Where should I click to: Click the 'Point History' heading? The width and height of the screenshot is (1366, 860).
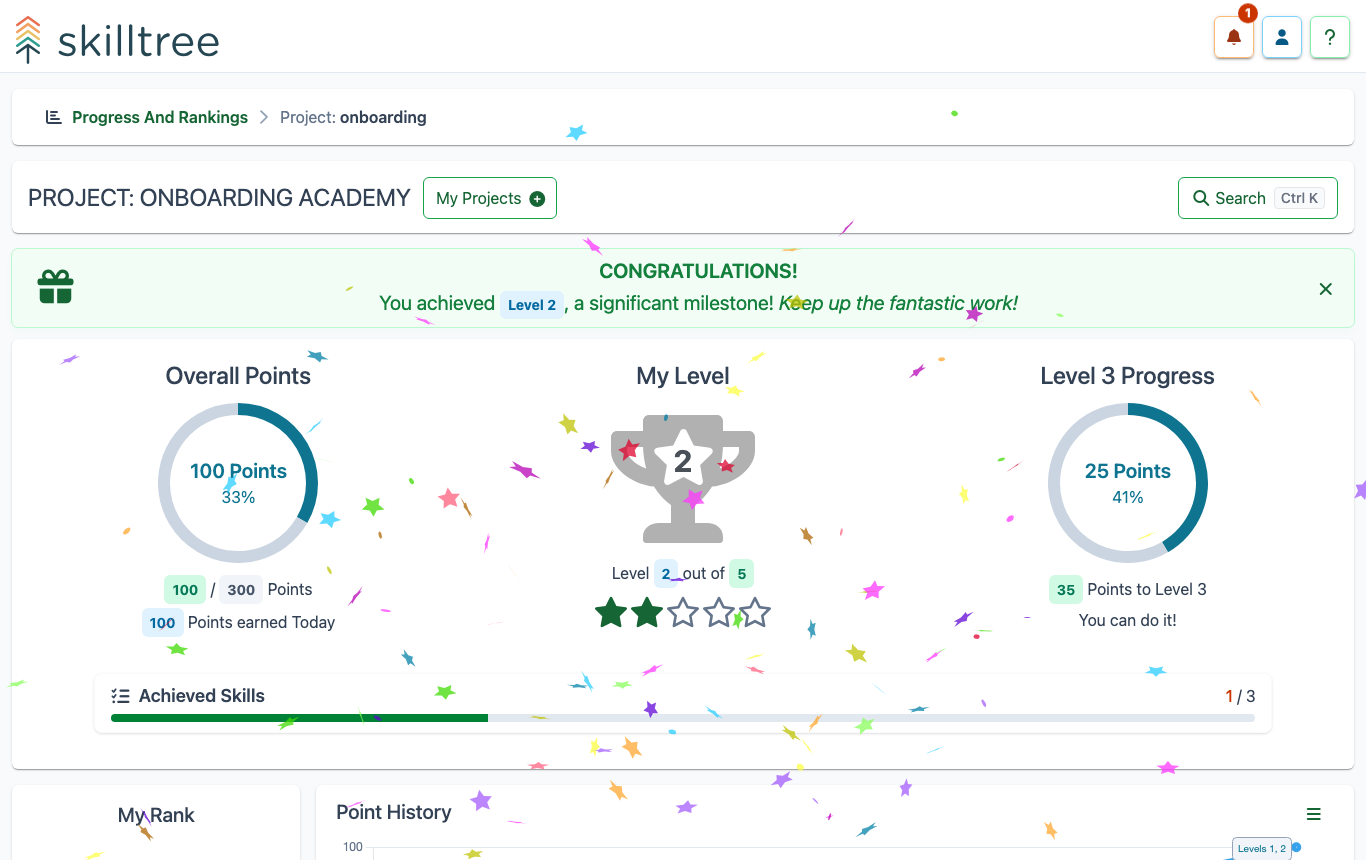tap(394, 812)
